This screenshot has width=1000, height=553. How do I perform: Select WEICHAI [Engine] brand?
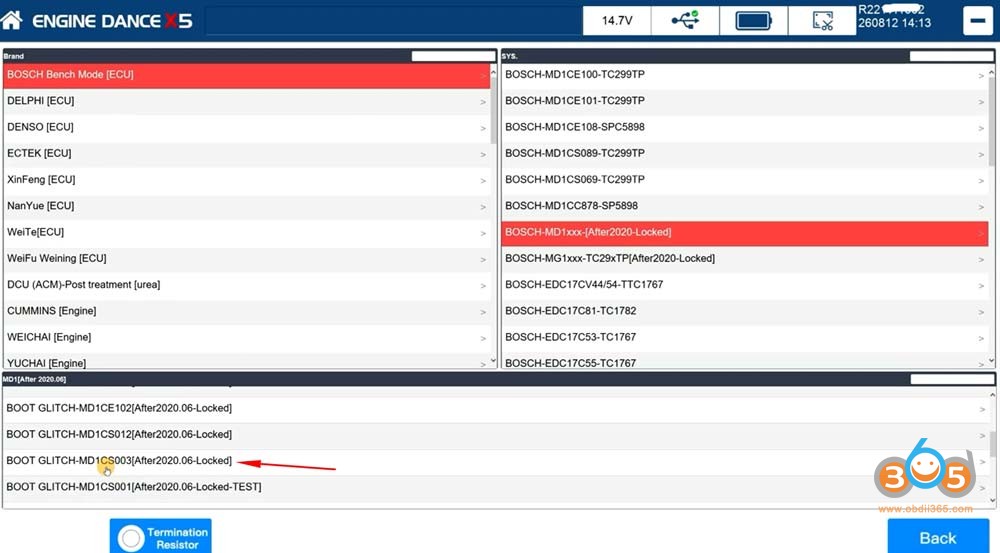coord(247,337)
